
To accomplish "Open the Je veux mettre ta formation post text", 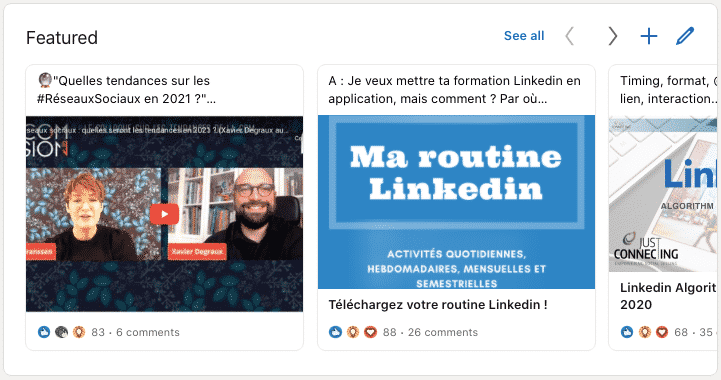I will click(x=454, y=90).
